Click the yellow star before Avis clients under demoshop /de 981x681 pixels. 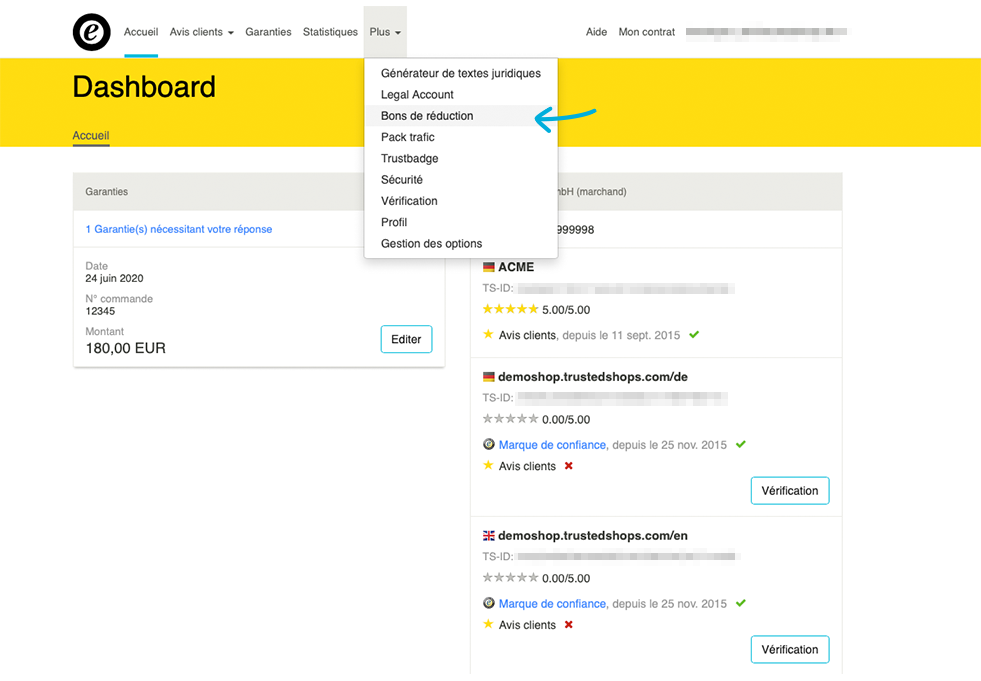[x=489, y=465]
